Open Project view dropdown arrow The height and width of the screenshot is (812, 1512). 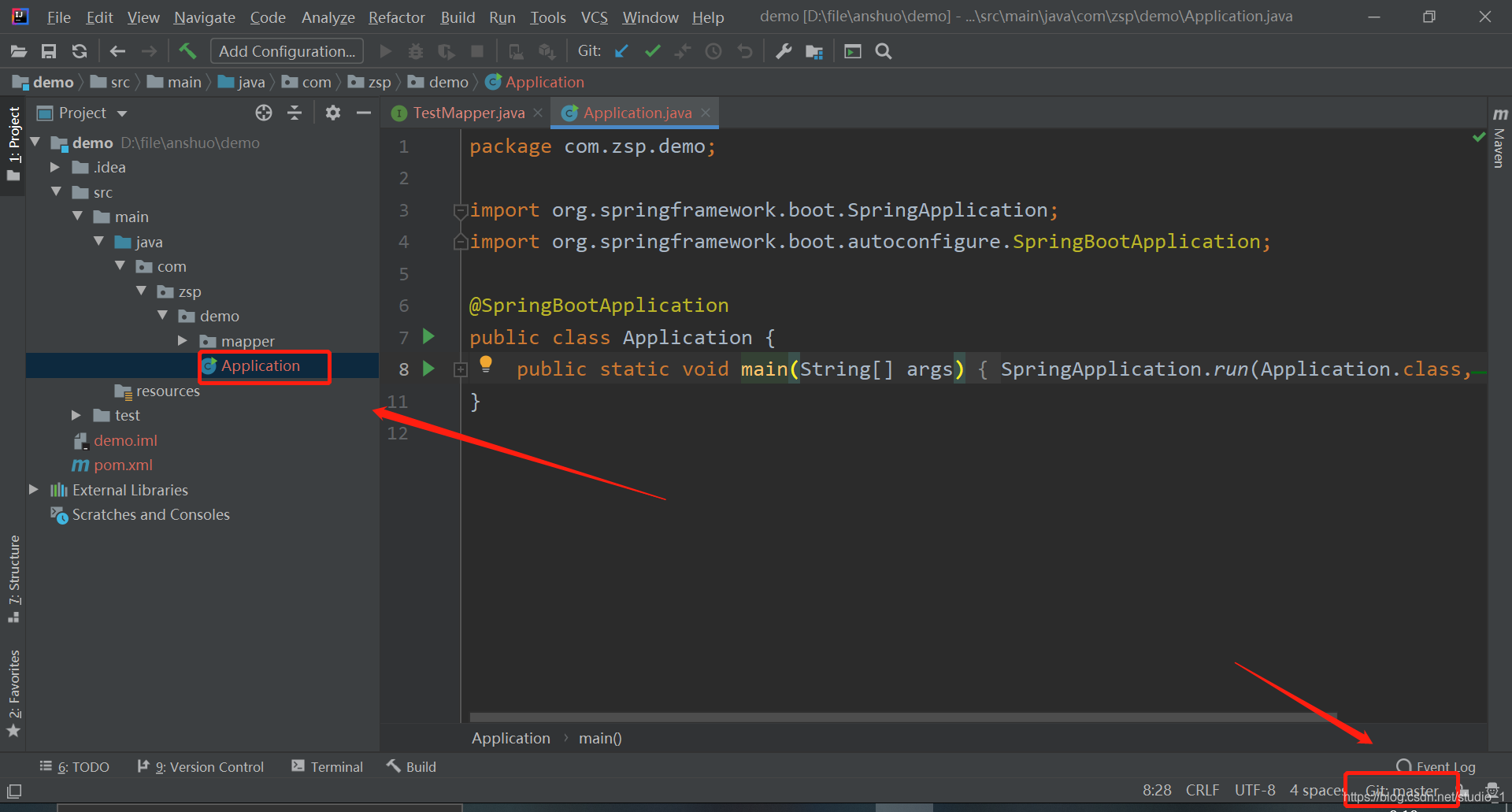click(x=122, y=113)
